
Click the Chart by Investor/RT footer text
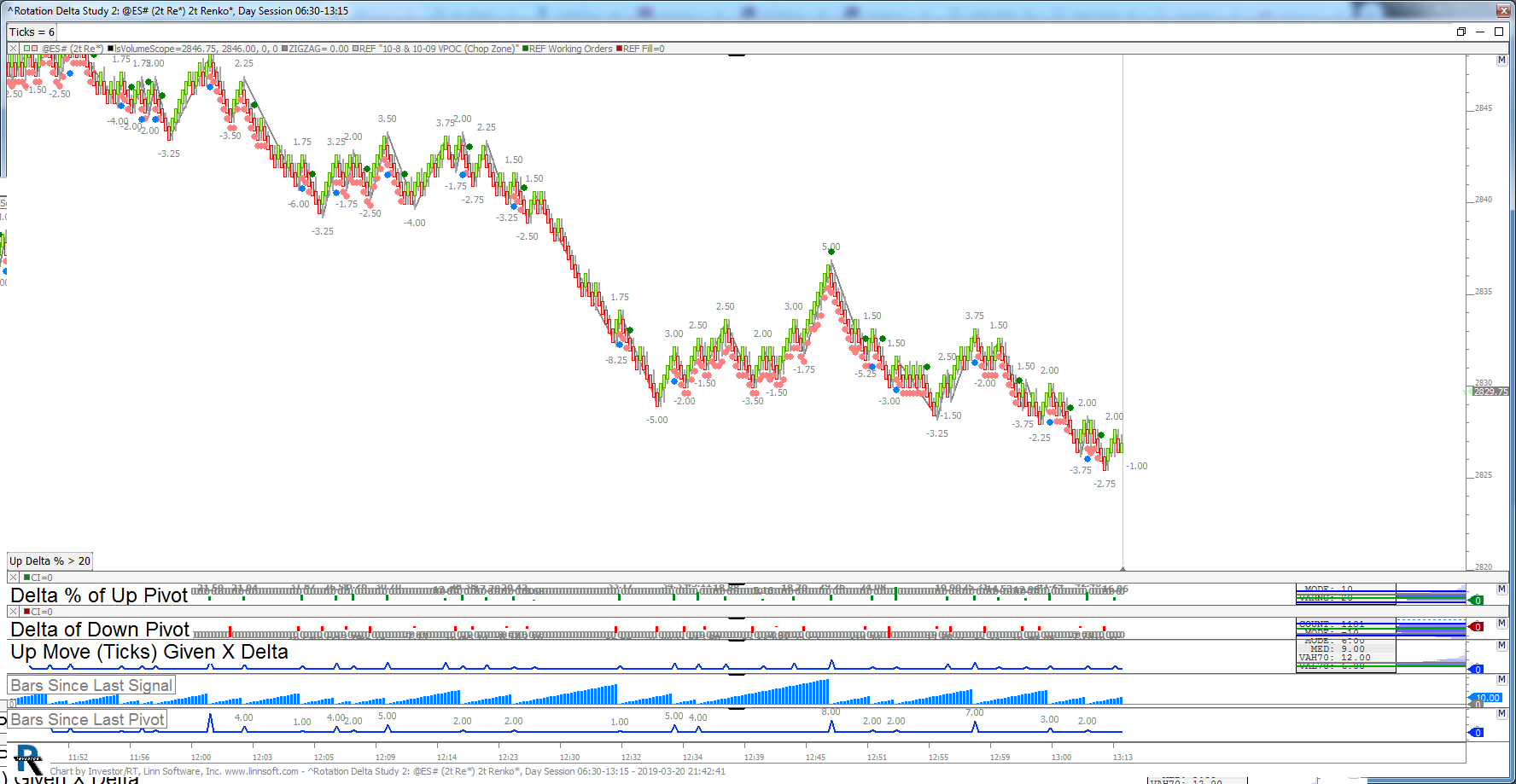coord(388,771)
